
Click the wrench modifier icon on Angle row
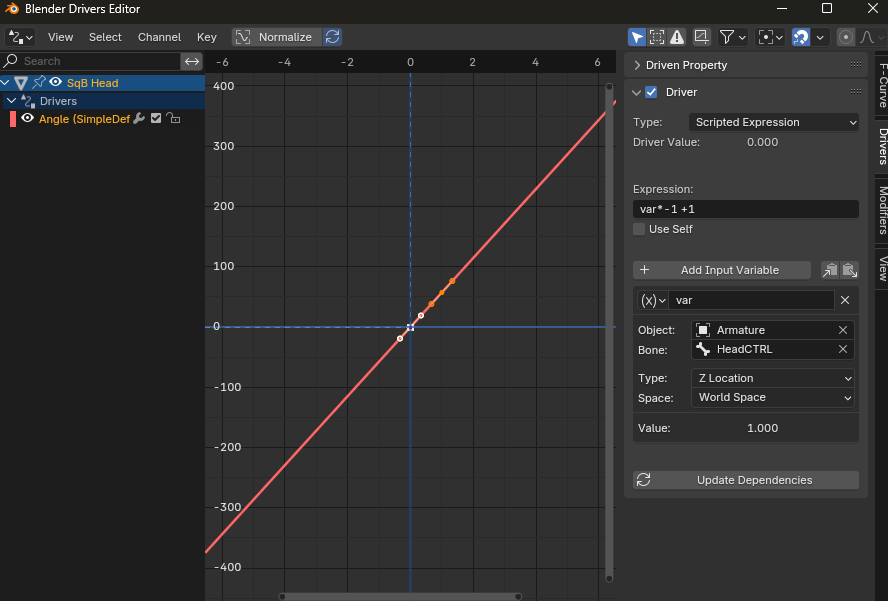(139, 118)
